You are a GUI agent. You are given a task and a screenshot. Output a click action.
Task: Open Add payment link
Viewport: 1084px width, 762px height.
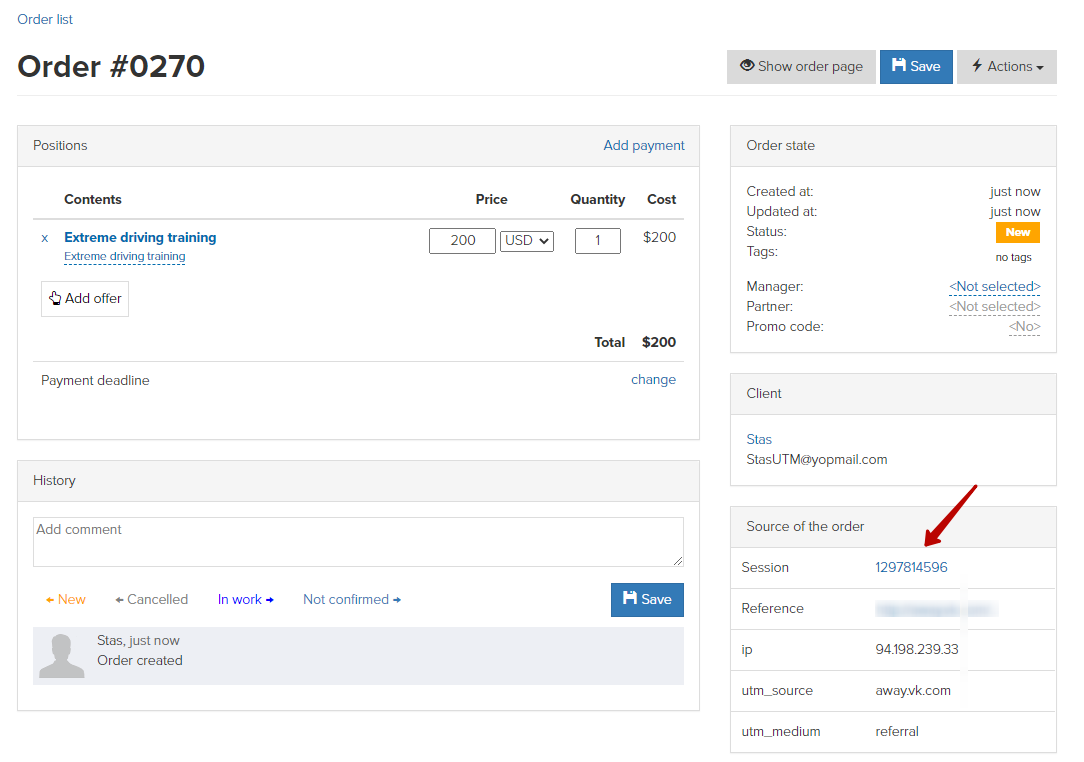[x=644, y=146]
